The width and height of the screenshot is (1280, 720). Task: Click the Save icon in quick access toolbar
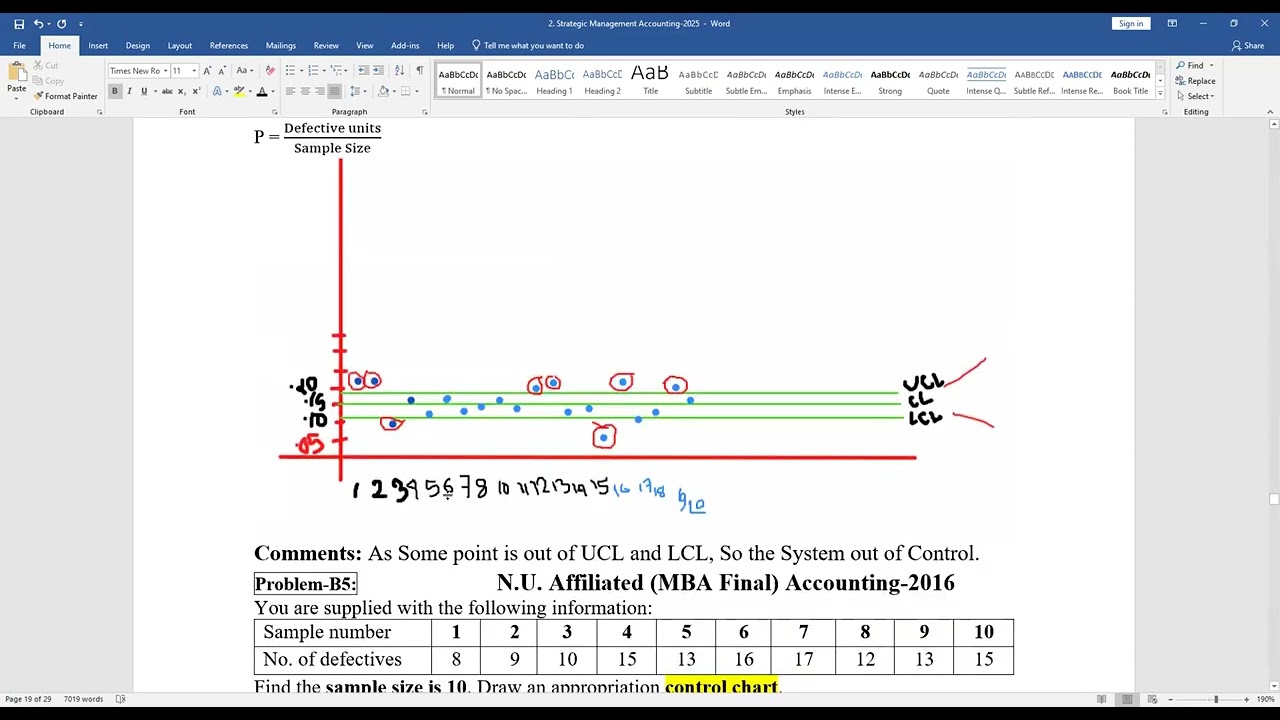(19, 24)
